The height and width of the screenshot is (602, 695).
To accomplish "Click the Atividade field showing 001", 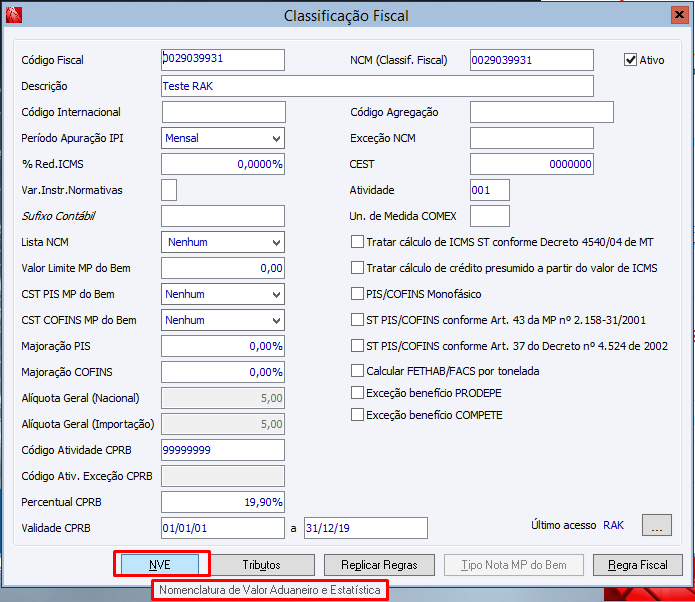I will click(490, 190).
